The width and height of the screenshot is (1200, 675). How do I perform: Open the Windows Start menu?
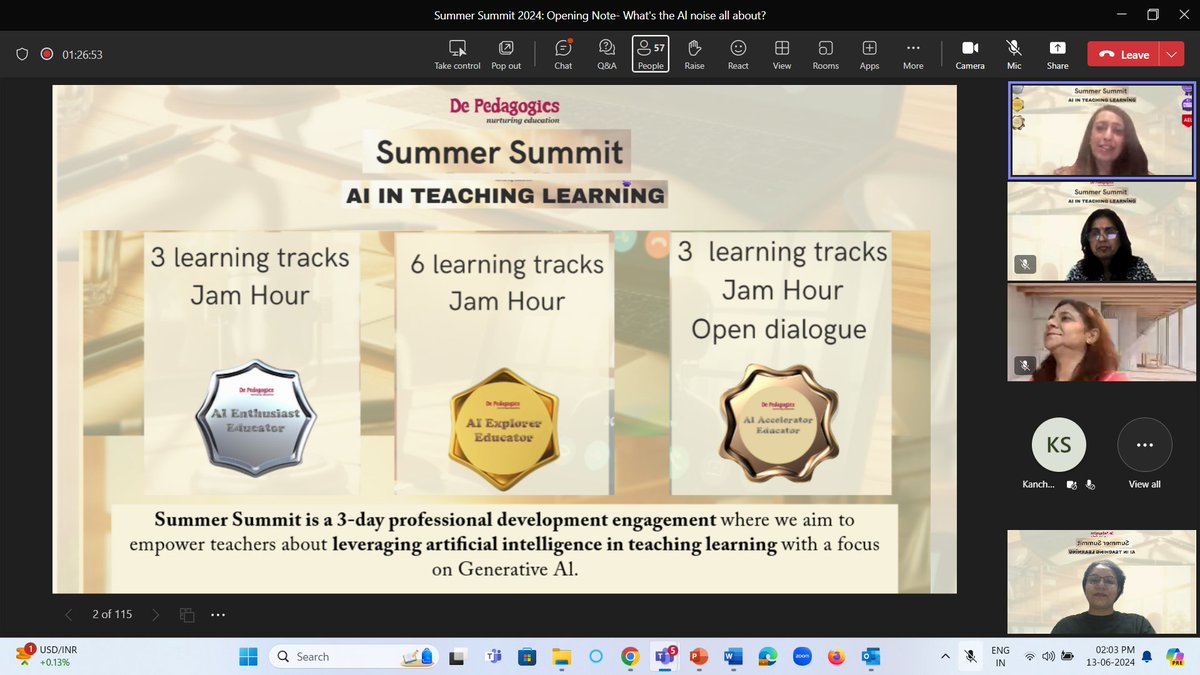click(x=247, y=656)
